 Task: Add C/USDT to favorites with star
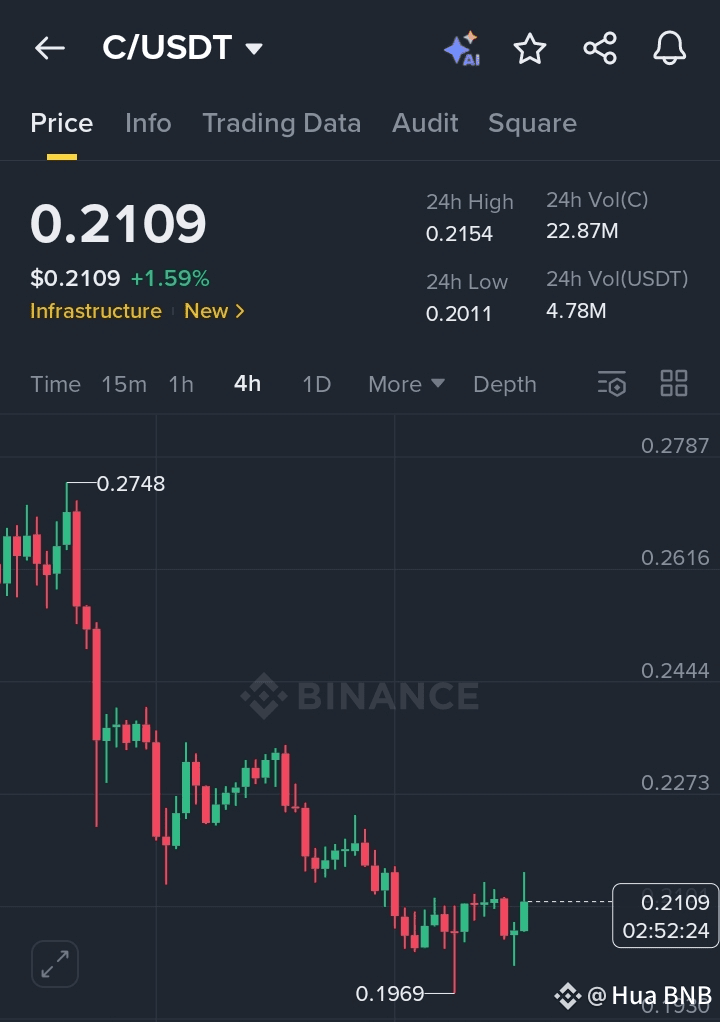(530, 49)
